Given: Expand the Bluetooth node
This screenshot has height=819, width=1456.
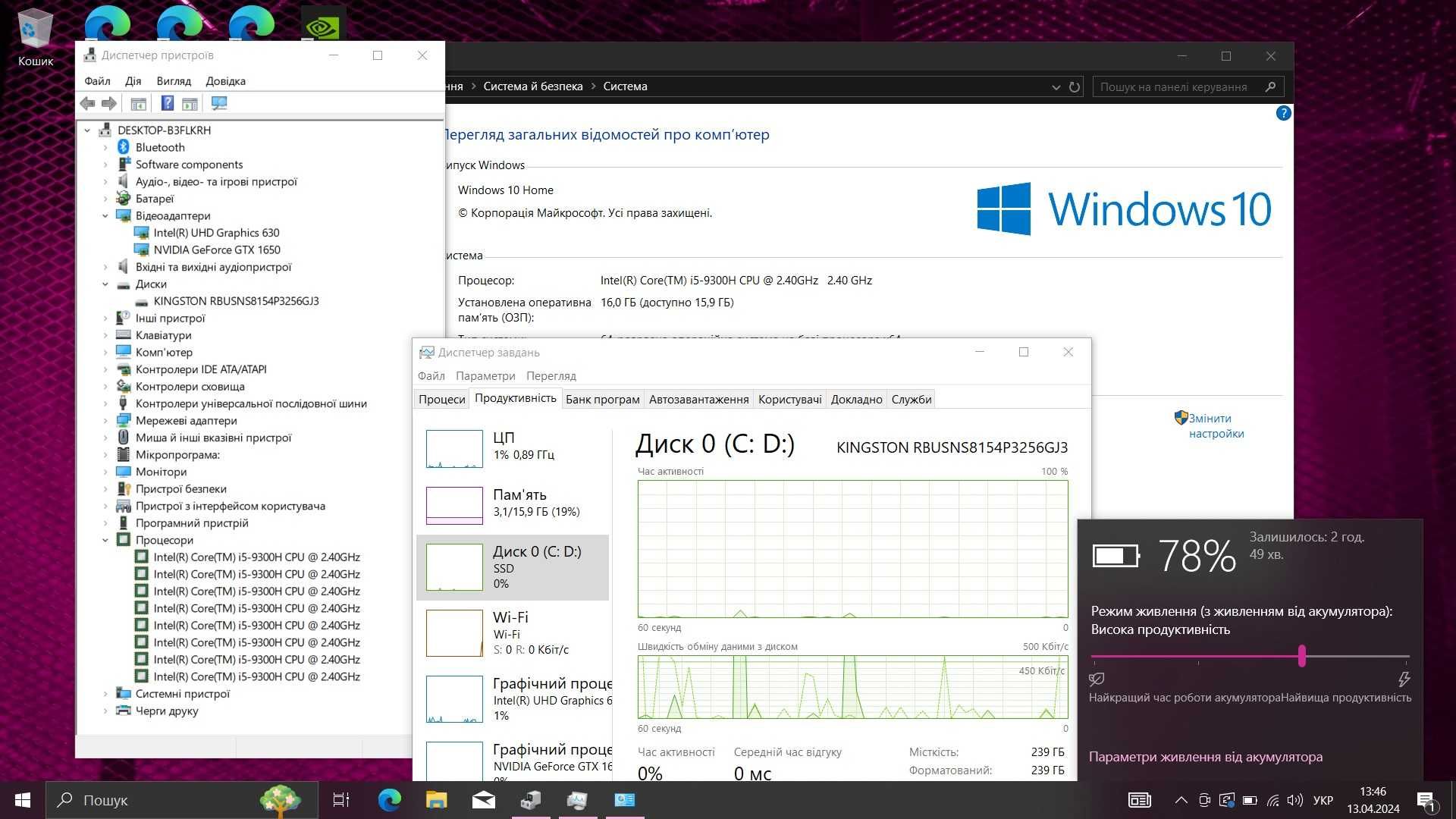Looking at the screenshot, I should point(105,148).
